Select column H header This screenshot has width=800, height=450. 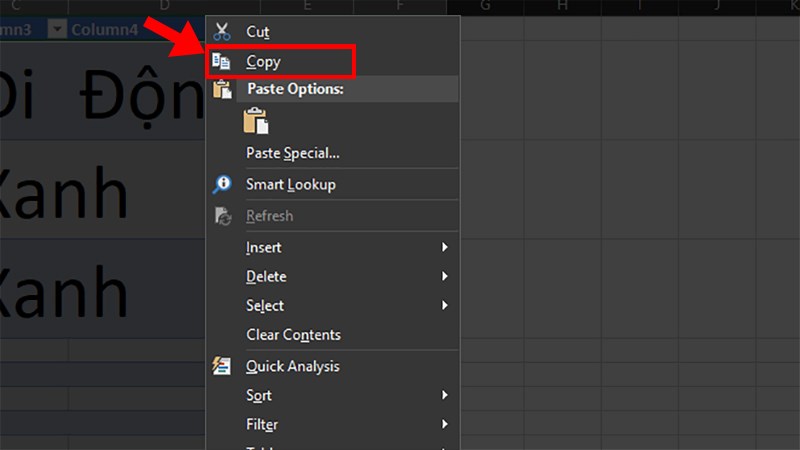tap(562, 6)
